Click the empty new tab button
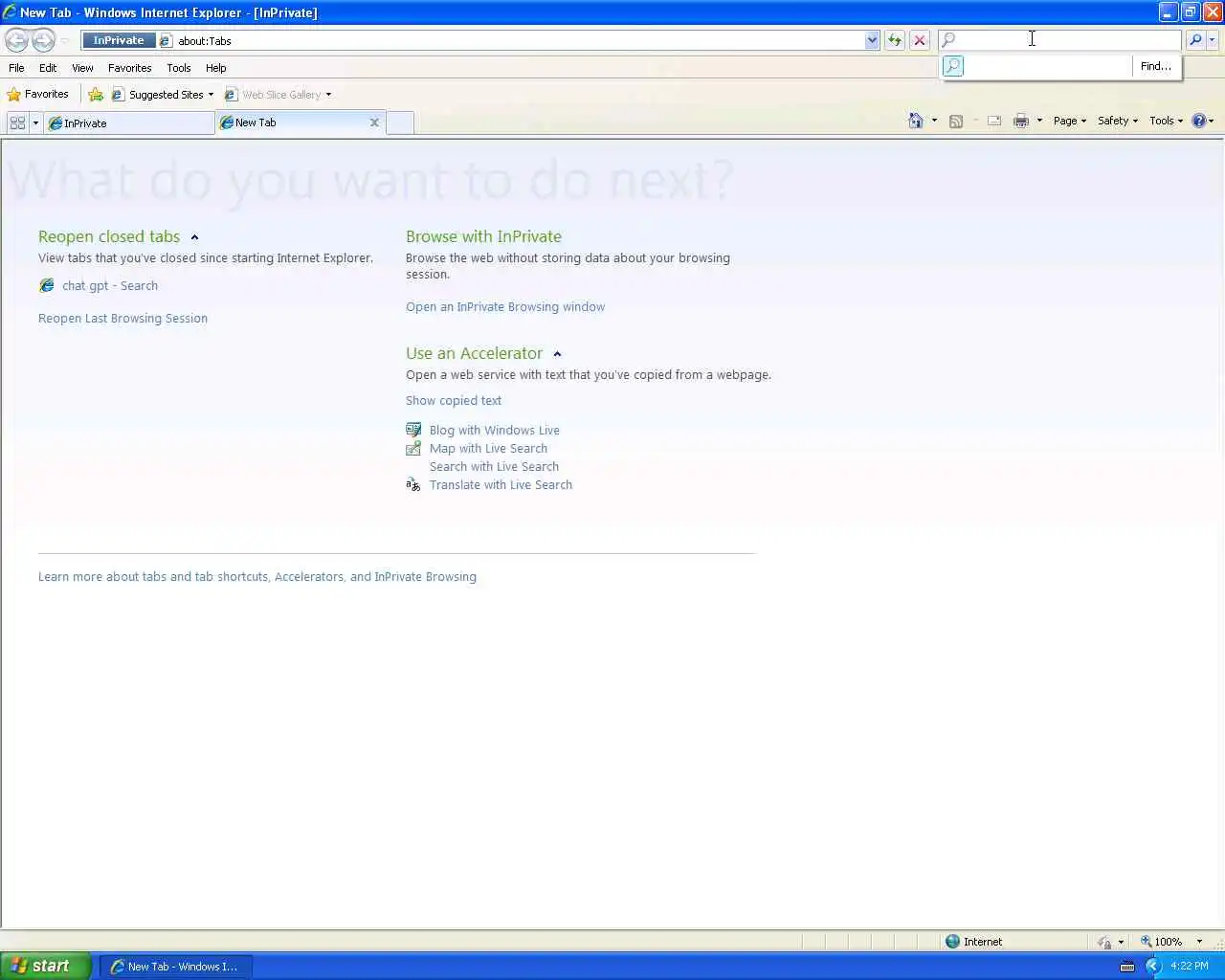This screenshot has width=1225, height=980. (x=400, y=122)
